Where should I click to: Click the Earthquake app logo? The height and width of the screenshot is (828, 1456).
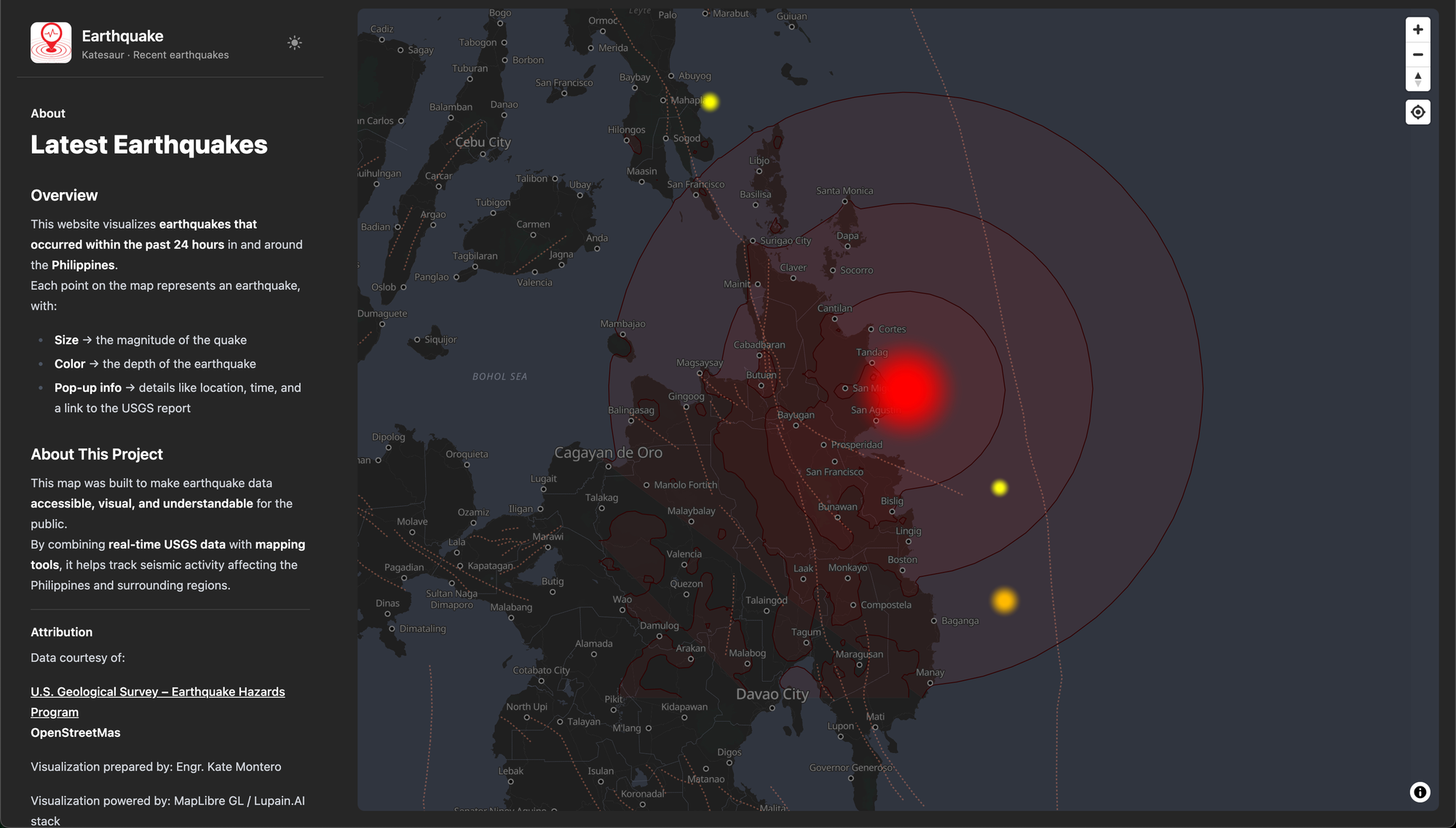pyautogui.click(x=51, y=42)
